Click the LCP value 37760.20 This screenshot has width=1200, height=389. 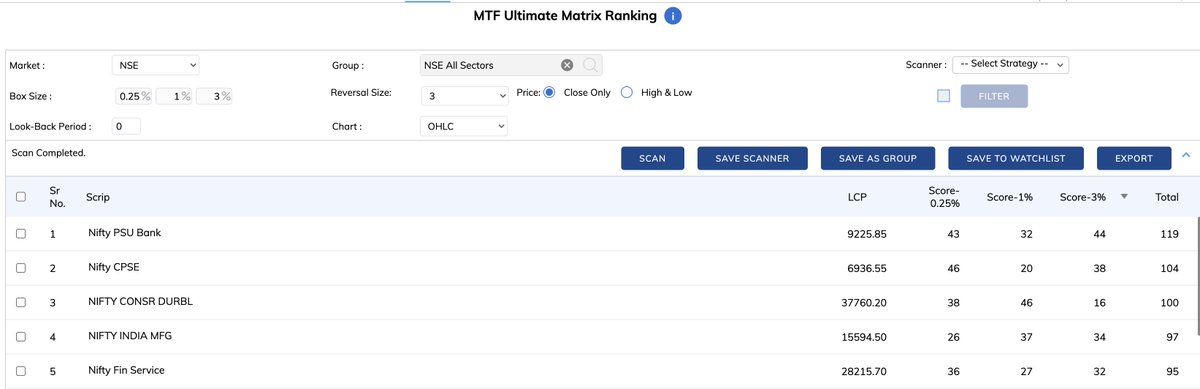(x=863, y=303)
